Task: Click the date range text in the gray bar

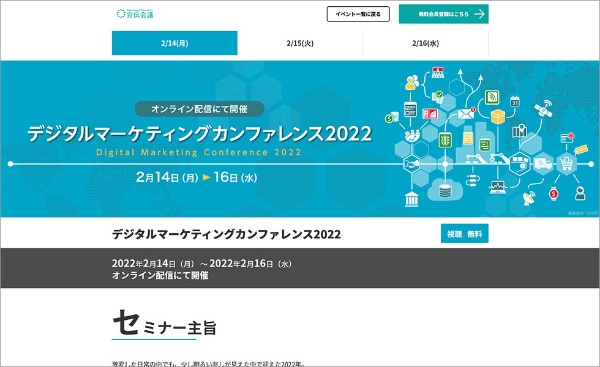Action: pyautogui.click(x=202, y=263)
